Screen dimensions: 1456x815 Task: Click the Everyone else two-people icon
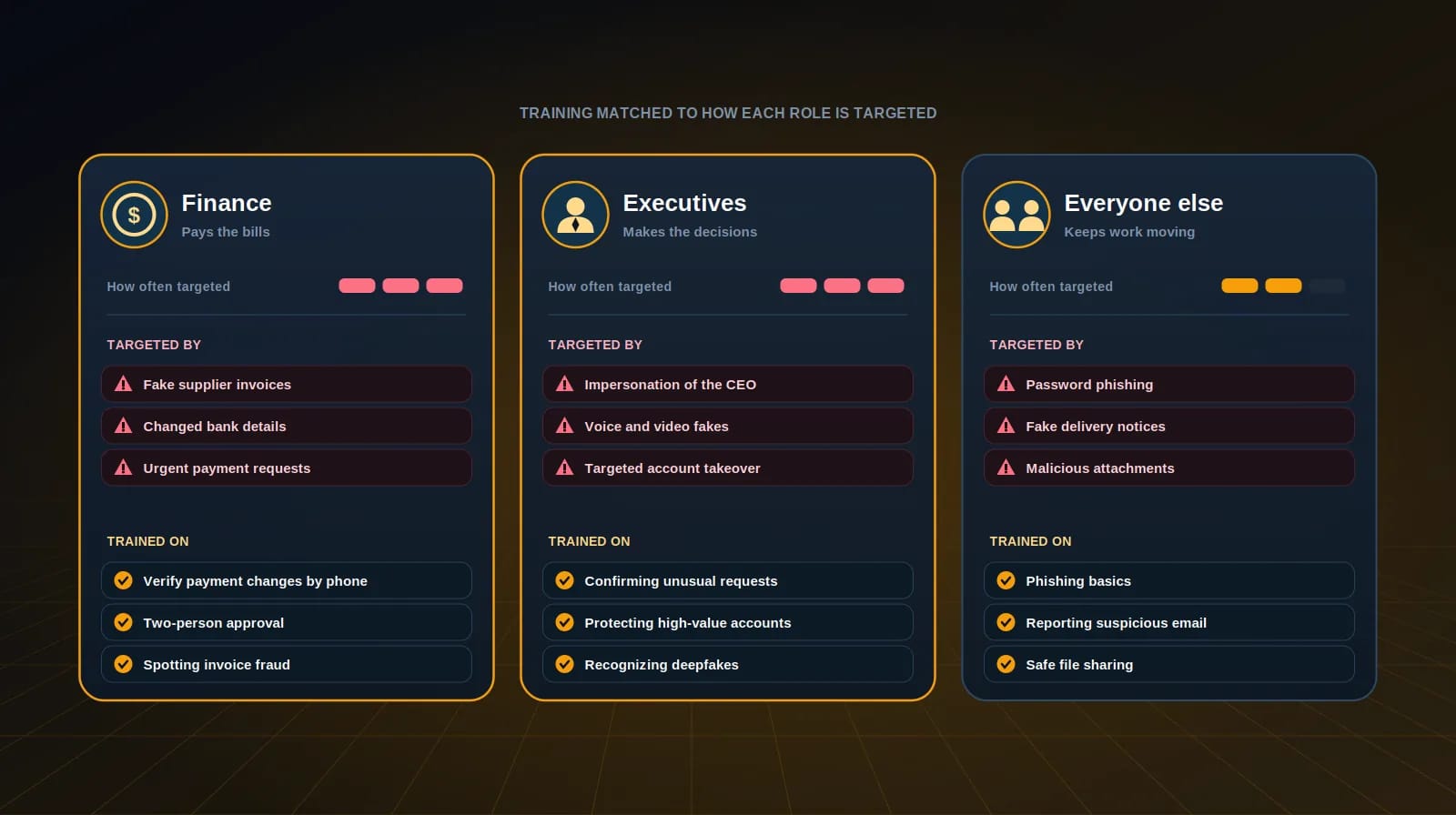[x=1016, y=215]
